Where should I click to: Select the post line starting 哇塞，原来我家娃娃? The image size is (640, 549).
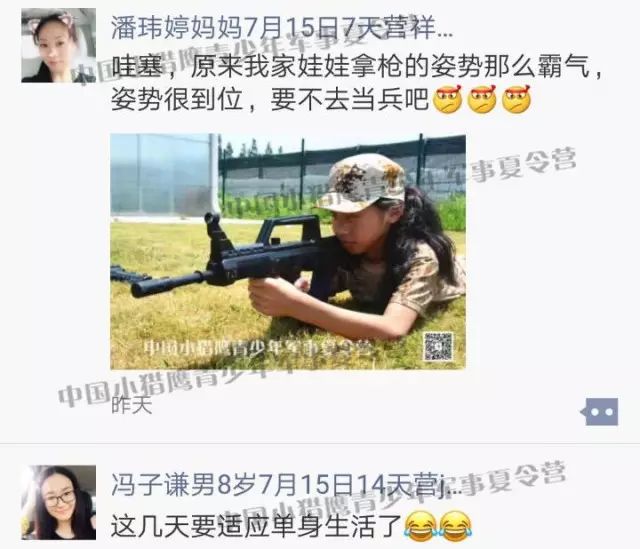pos(357,66)
